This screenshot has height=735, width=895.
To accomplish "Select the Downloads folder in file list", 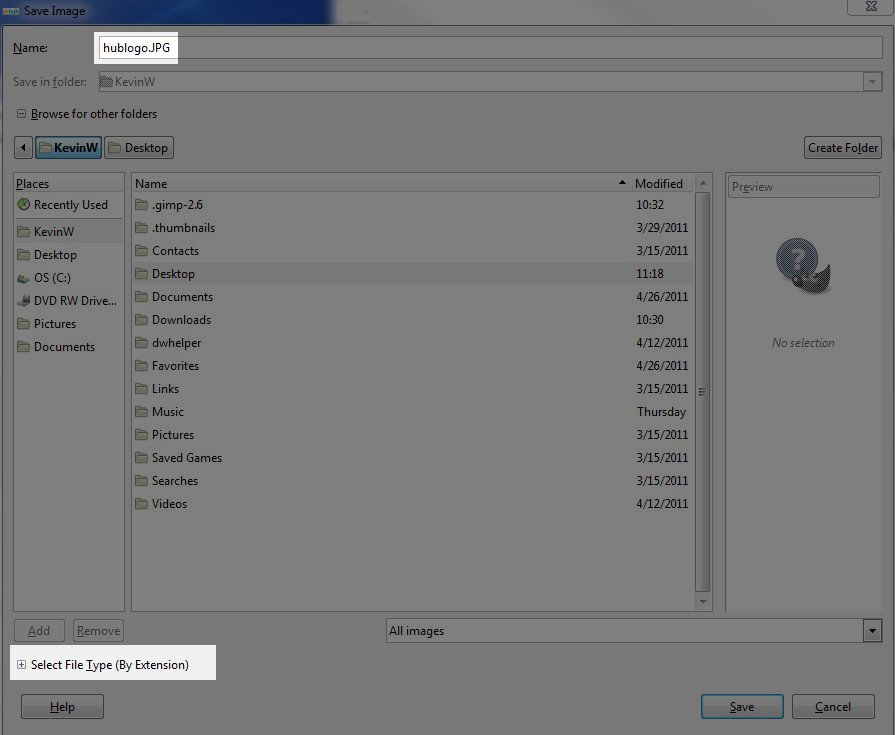I will click(x=181, y=320).
